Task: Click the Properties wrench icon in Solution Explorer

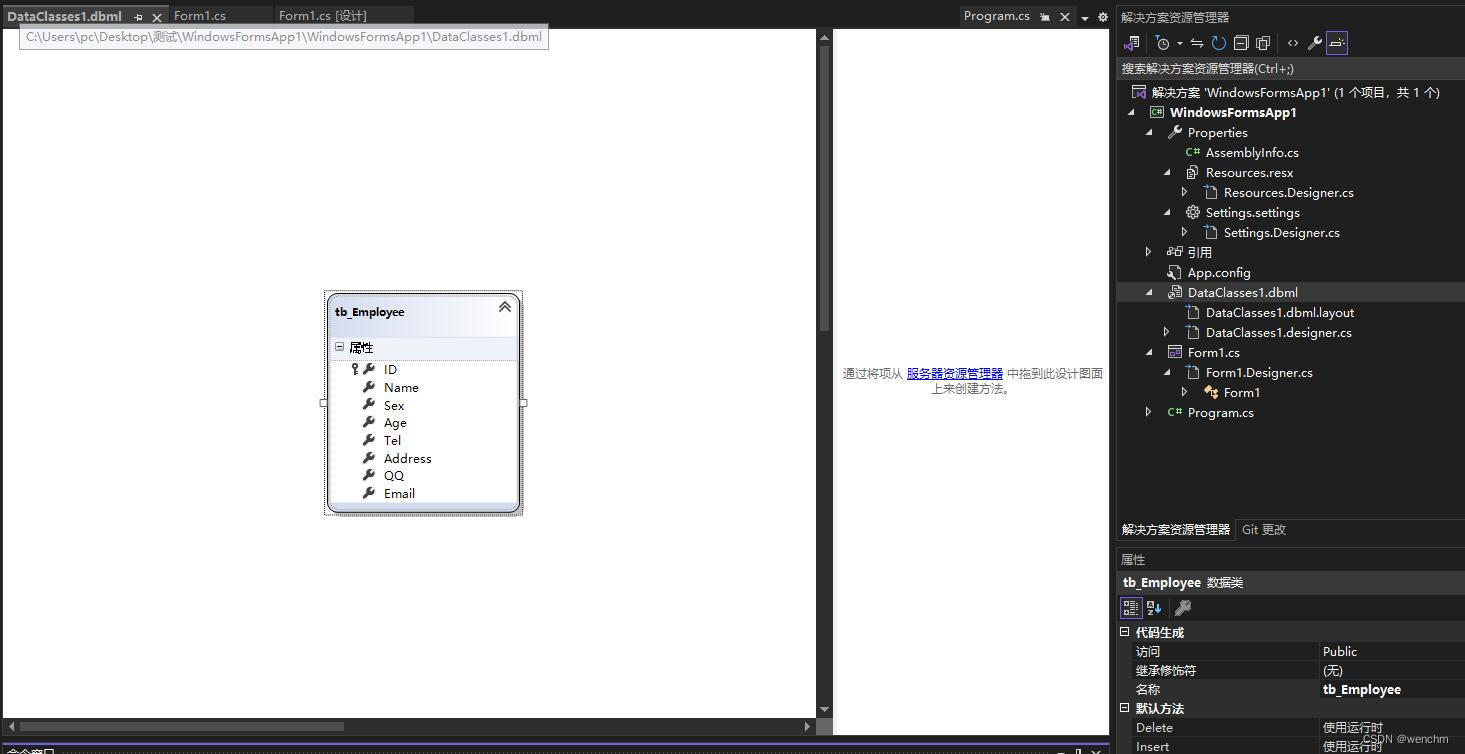Action: (x=1315, y=43)
